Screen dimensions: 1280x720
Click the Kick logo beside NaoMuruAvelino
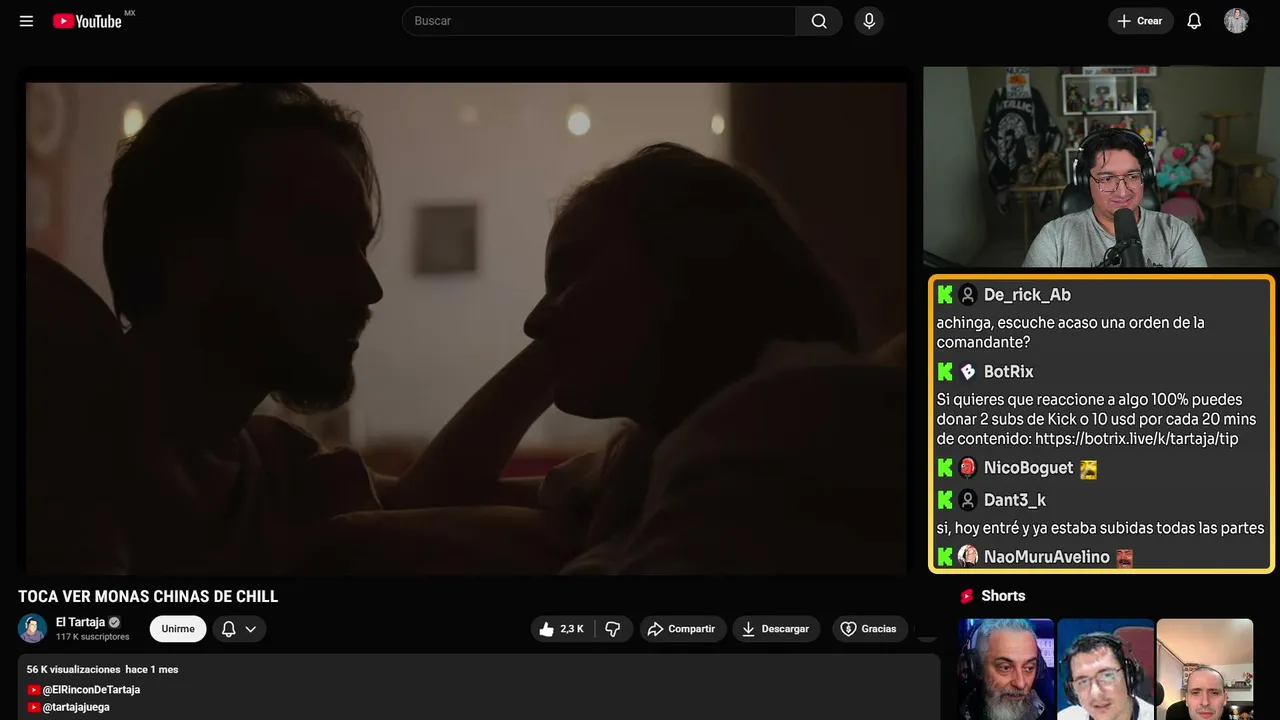pyautogui.click(x=945, y=557)
